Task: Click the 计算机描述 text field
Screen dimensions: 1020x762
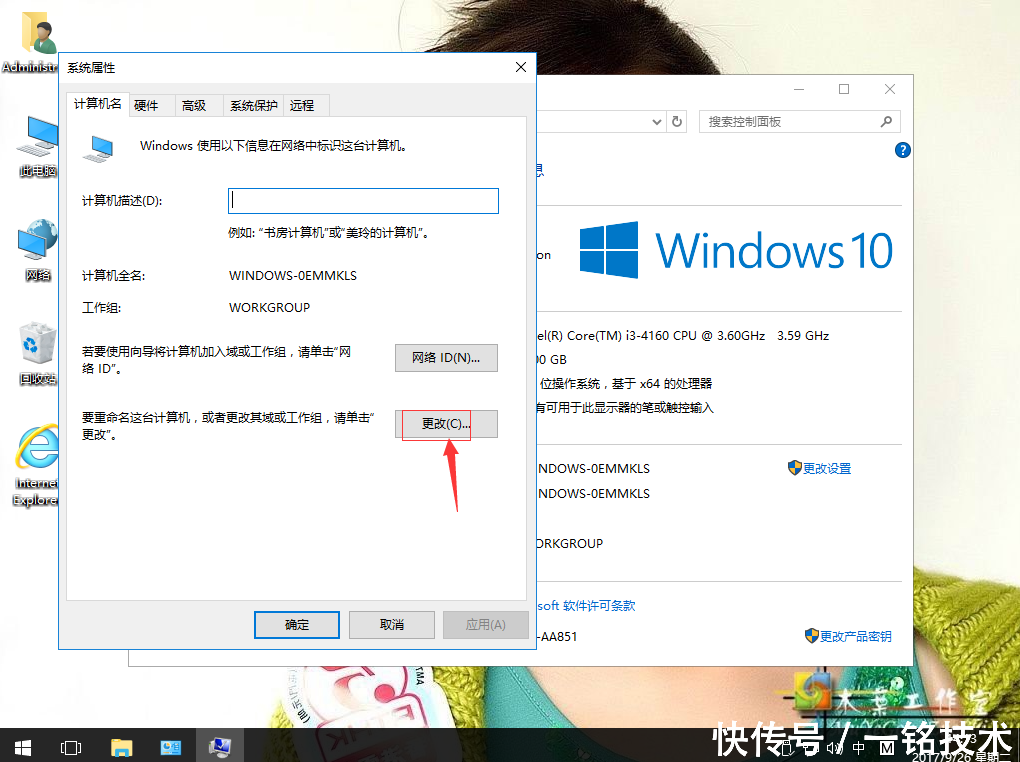Action: (x=362, y=200)
